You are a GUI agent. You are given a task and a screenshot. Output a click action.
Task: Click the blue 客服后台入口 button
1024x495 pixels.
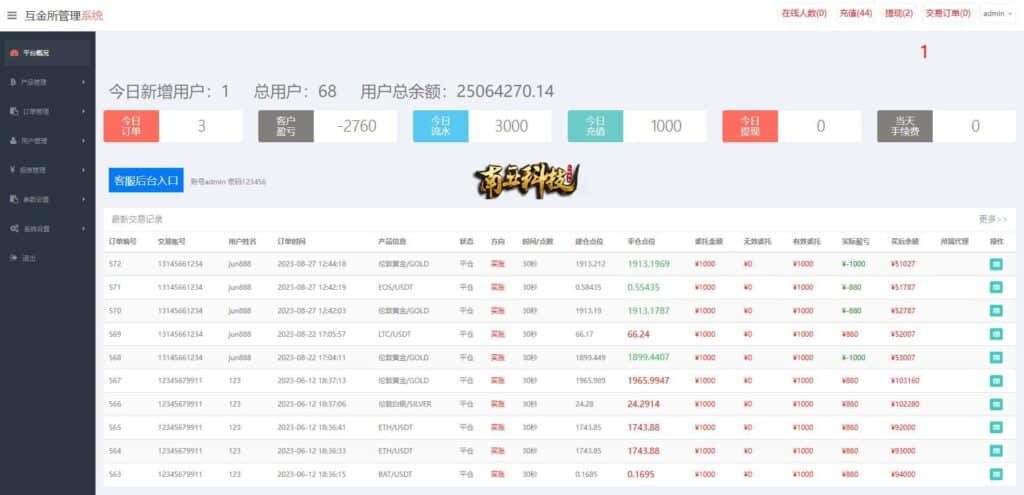tap(146, 181)
